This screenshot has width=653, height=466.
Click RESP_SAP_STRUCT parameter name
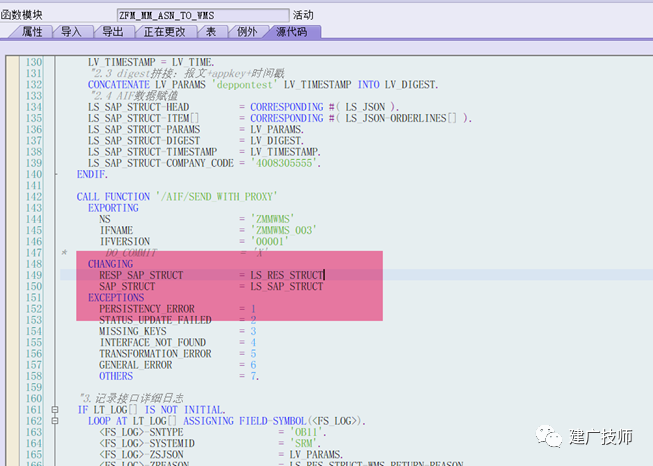(141, 275)
